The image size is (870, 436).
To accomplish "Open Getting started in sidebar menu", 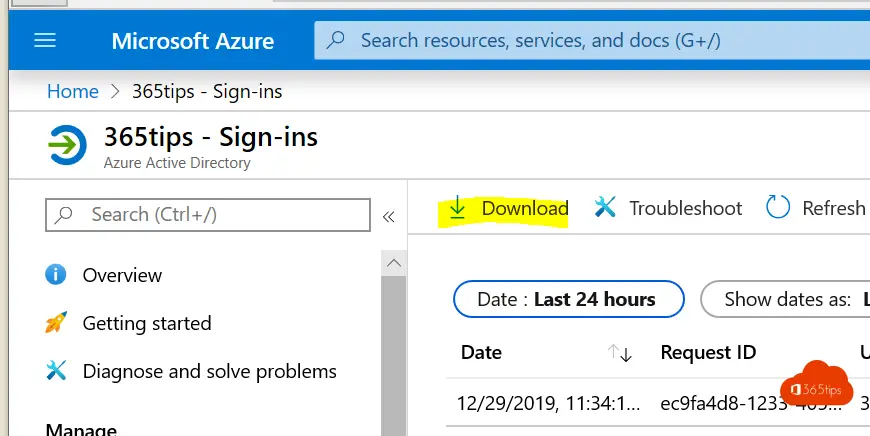I will click(x=147, y=323).
